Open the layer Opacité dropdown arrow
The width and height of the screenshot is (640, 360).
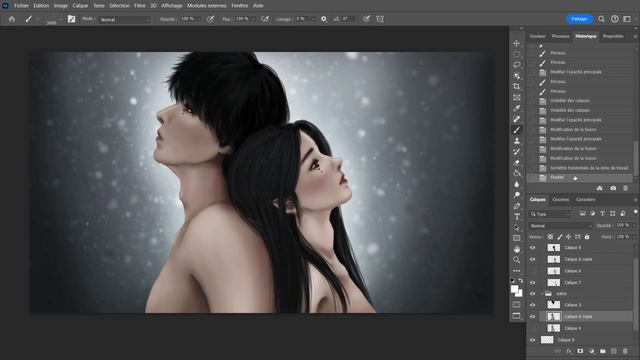click(x=634, y=225)
